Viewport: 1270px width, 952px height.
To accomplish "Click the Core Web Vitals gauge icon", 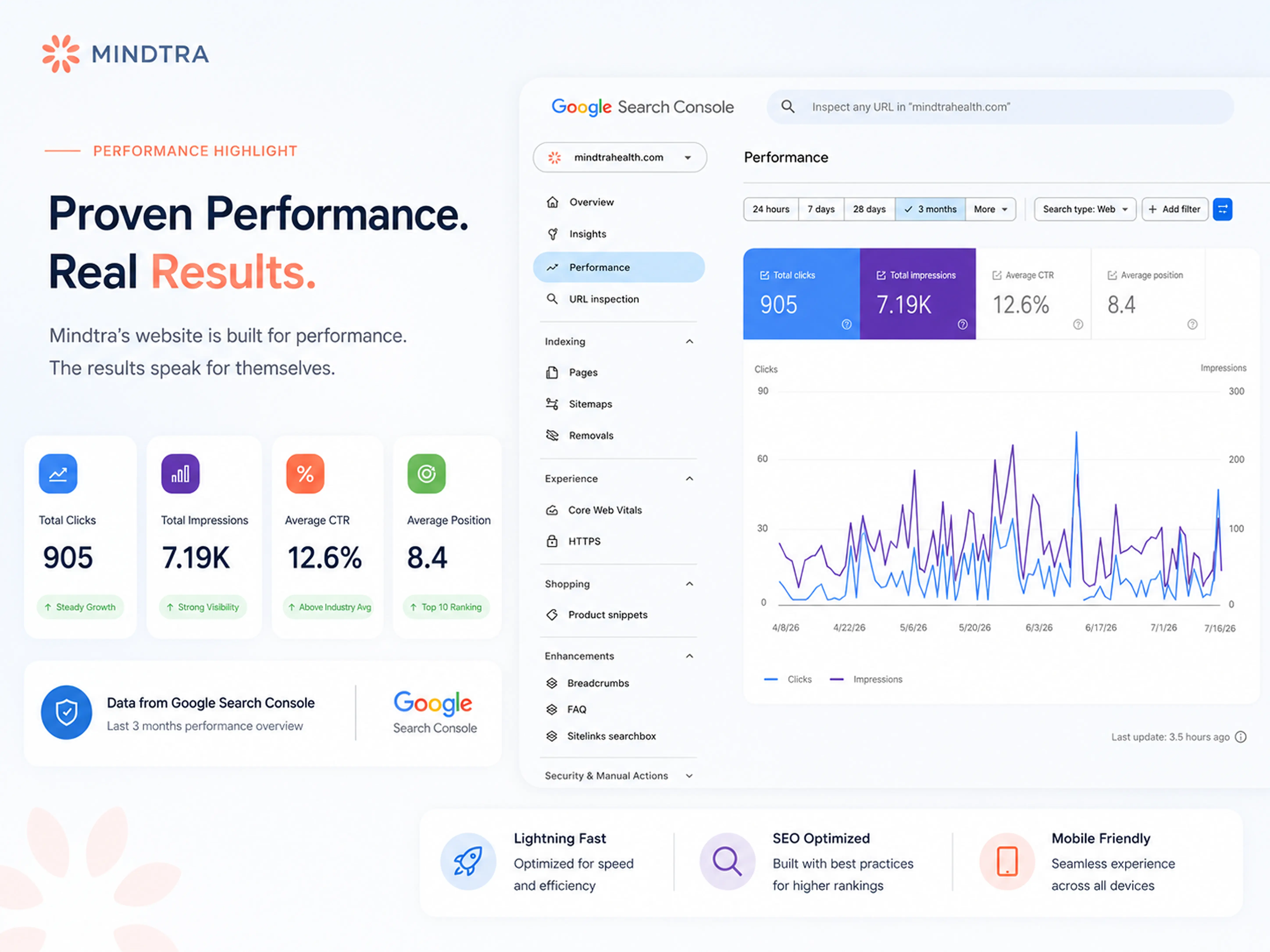I will (x=552, y=510).
